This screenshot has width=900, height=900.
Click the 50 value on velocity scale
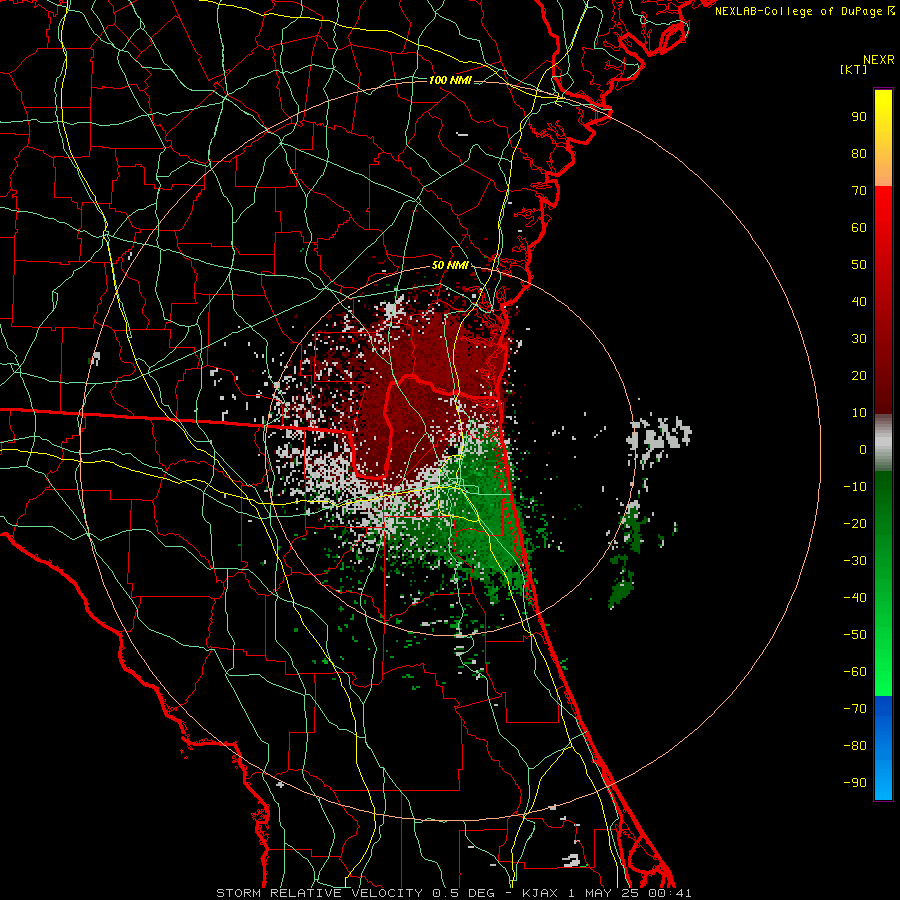coord(859,265)
